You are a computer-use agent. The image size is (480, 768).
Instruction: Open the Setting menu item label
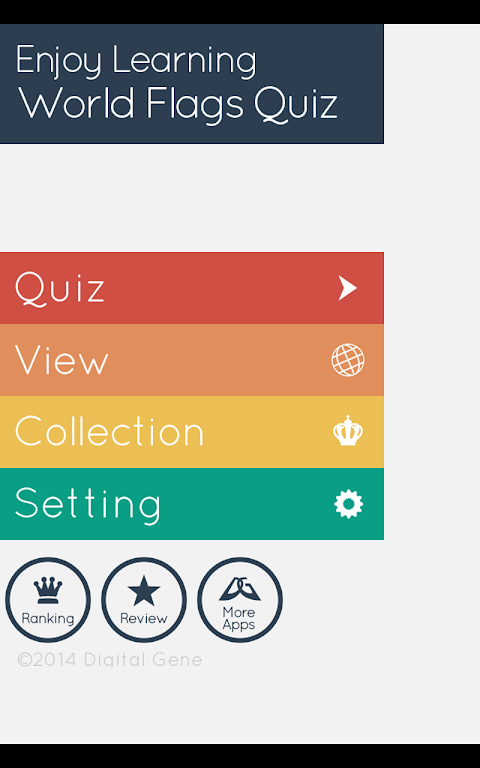88,504
